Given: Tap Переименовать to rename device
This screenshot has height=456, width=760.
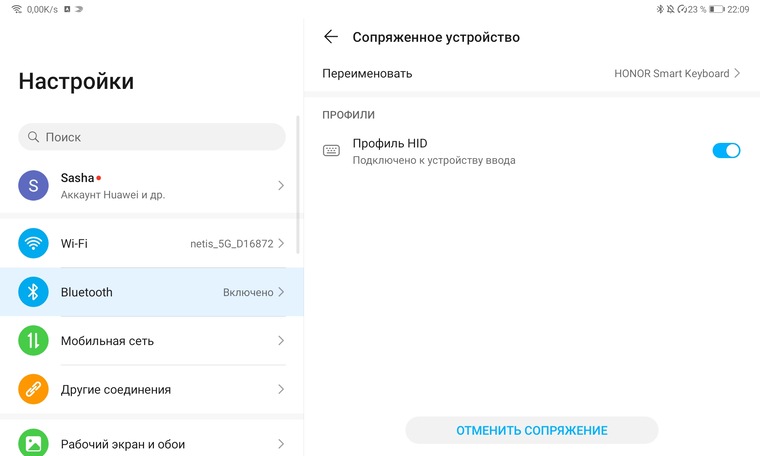Looking at the screenshot, I should tap(368, 73).
